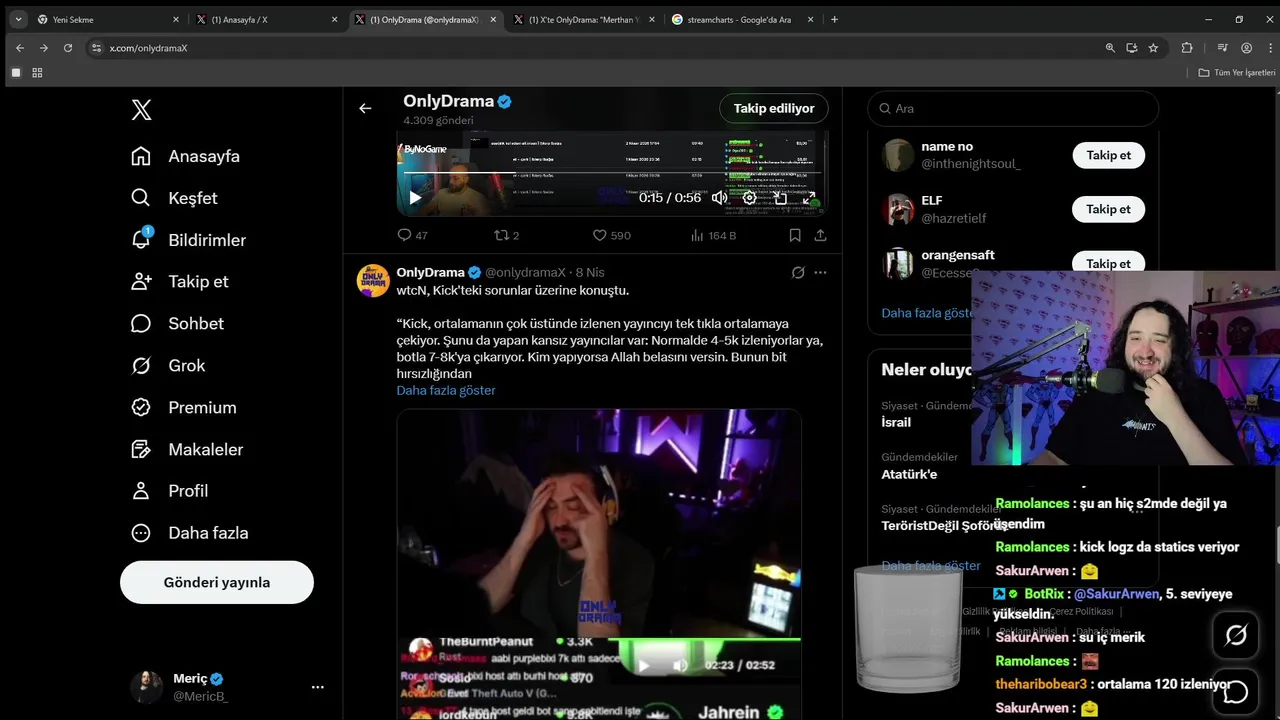Switch to the Anasayfa / X tab

pos(267,19)
